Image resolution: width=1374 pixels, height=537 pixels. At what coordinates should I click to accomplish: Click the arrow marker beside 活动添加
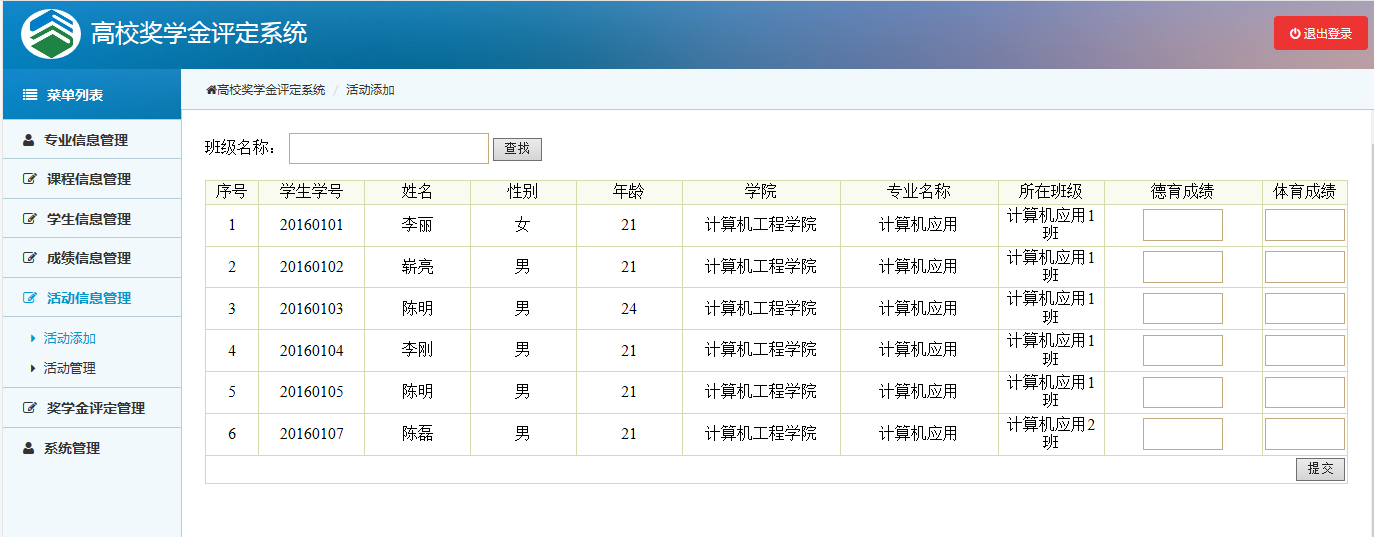33,338
